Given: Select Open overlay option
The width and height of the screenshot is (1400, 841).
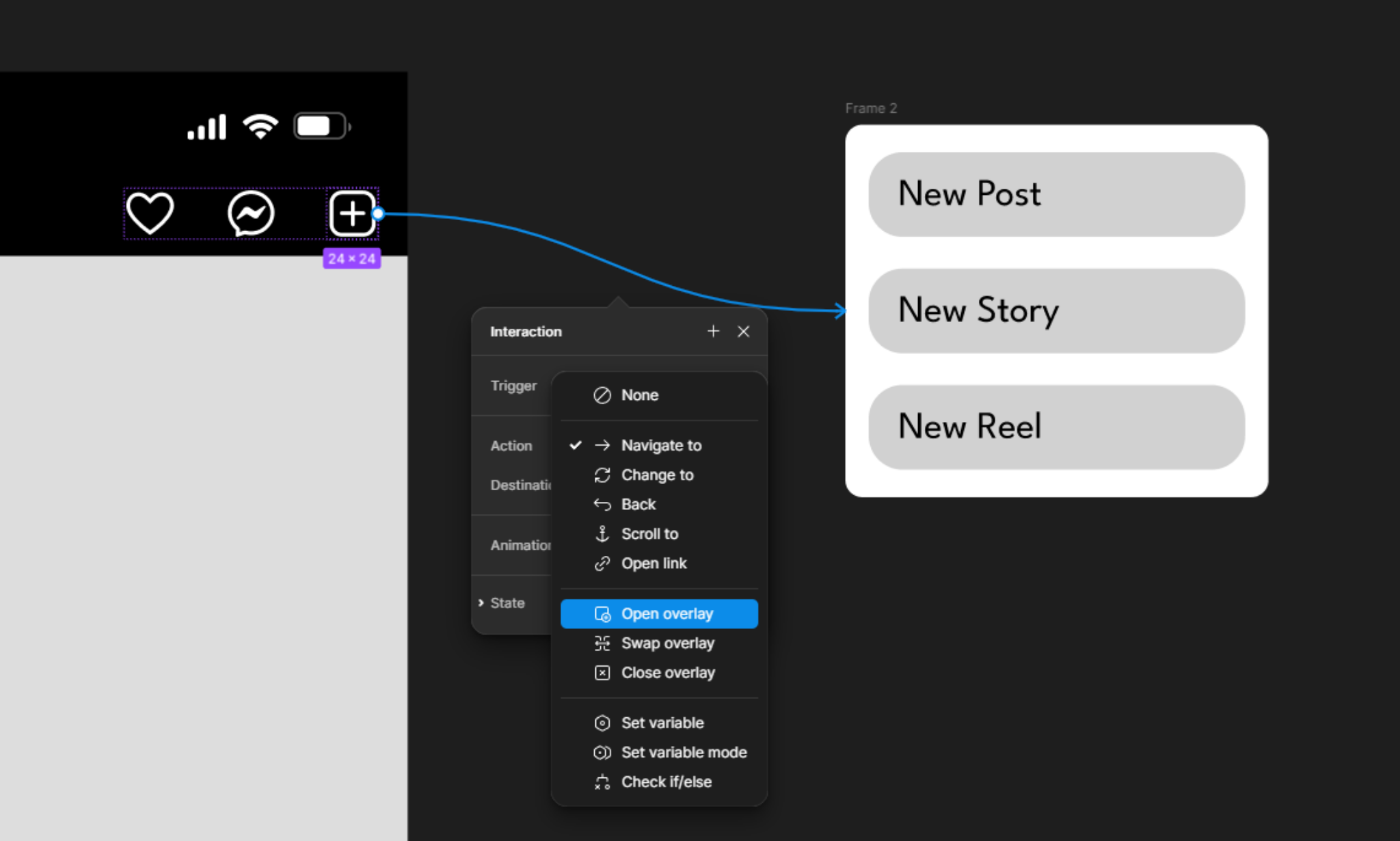Looking at the screenshot, I should [659, 613].
